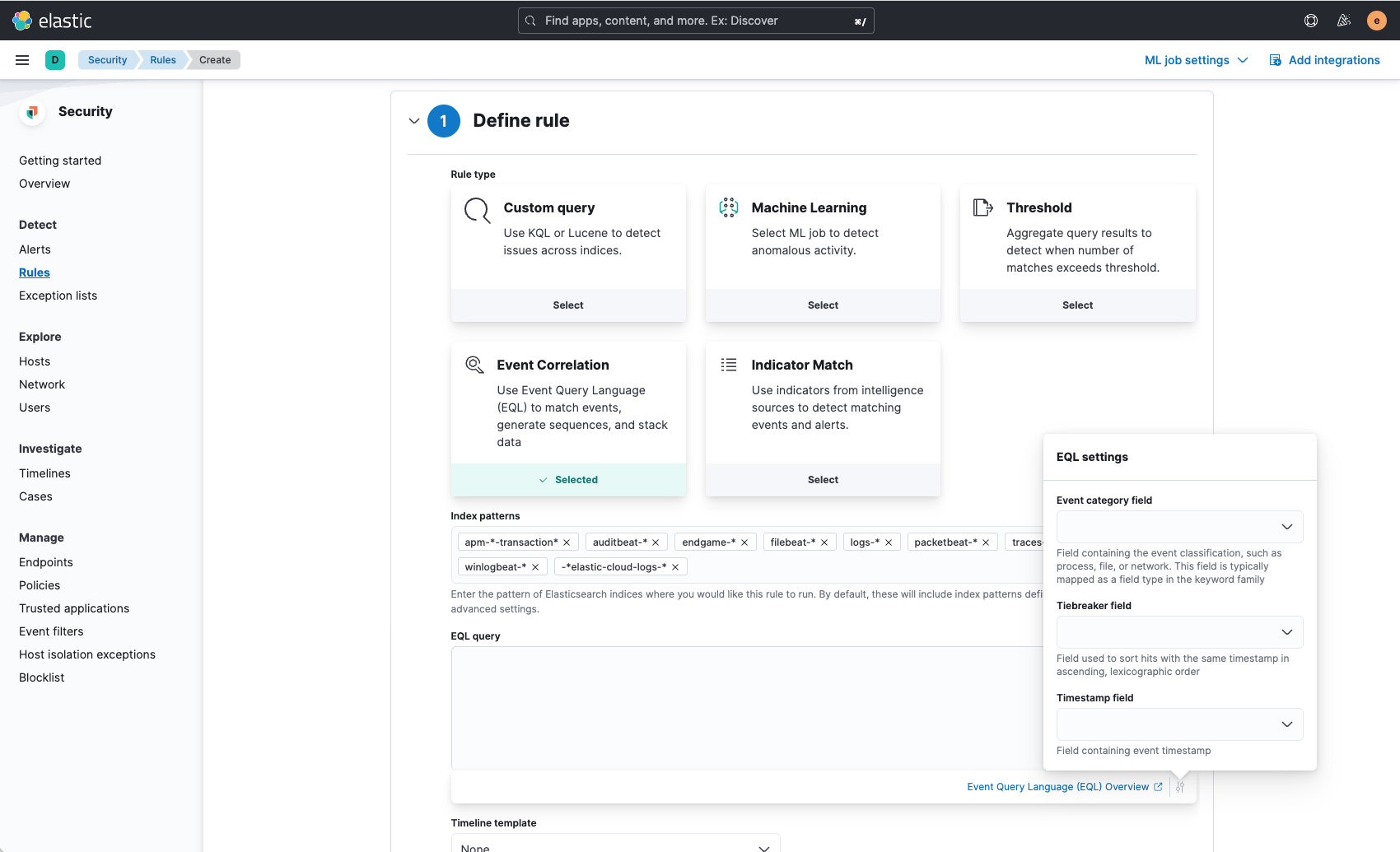The width and height of the screenshot is (1400, 852).
Task: Open the newsfeed celebration icon
Action: 1344,21
